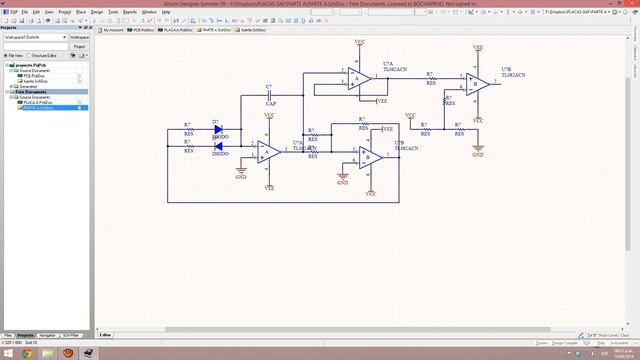Click the Clear button
Image resolution: width=640 pixels, height=360 pixels.
click(624, 335)
